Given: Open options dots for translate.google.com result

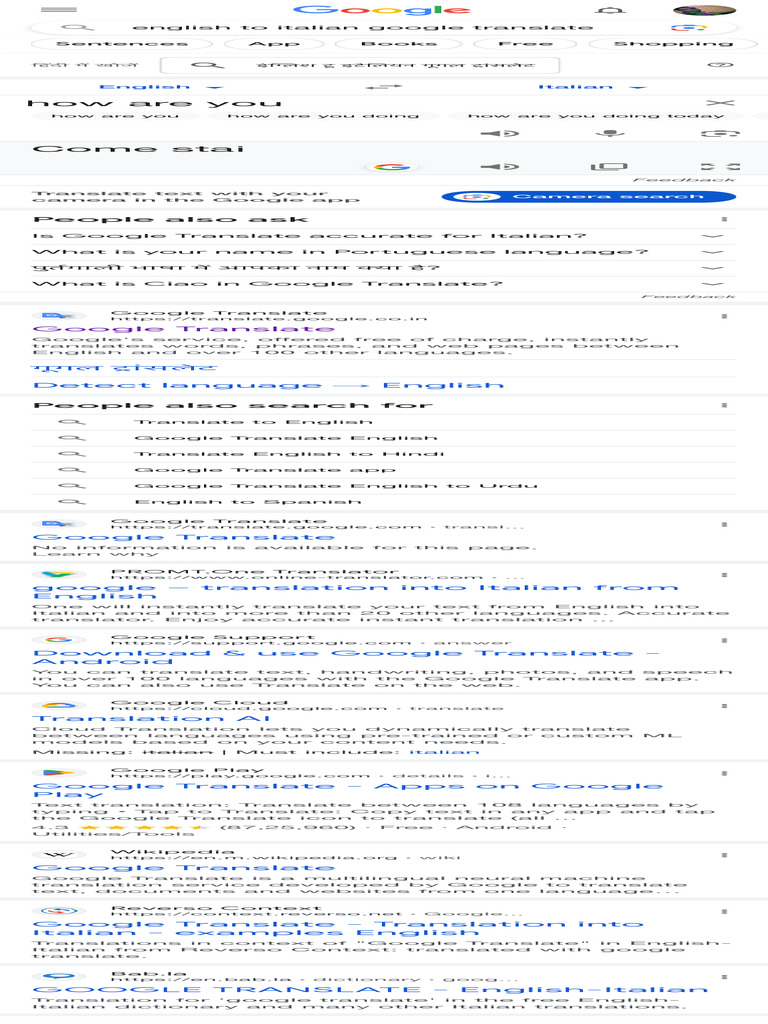Looking at the screenshot, I should point(724,524).
